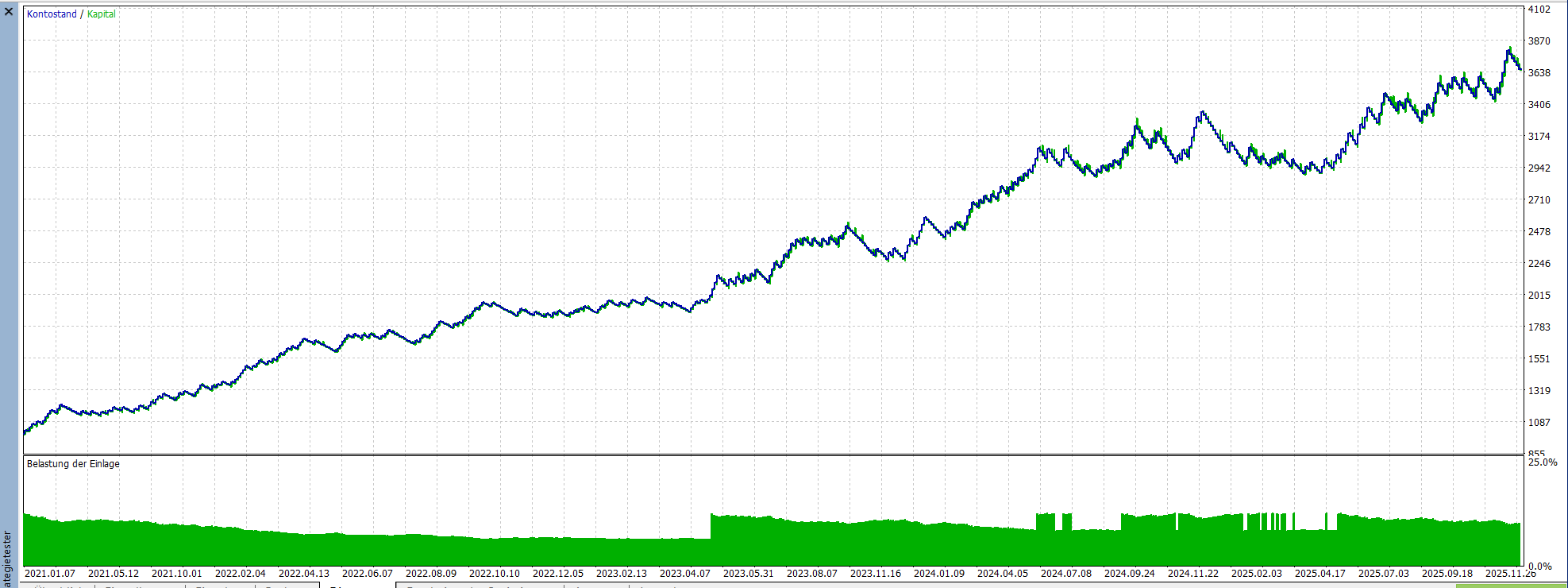
Task: Pick the 2024.07.08 date axis label
Action: click(x=1065, y=573)
